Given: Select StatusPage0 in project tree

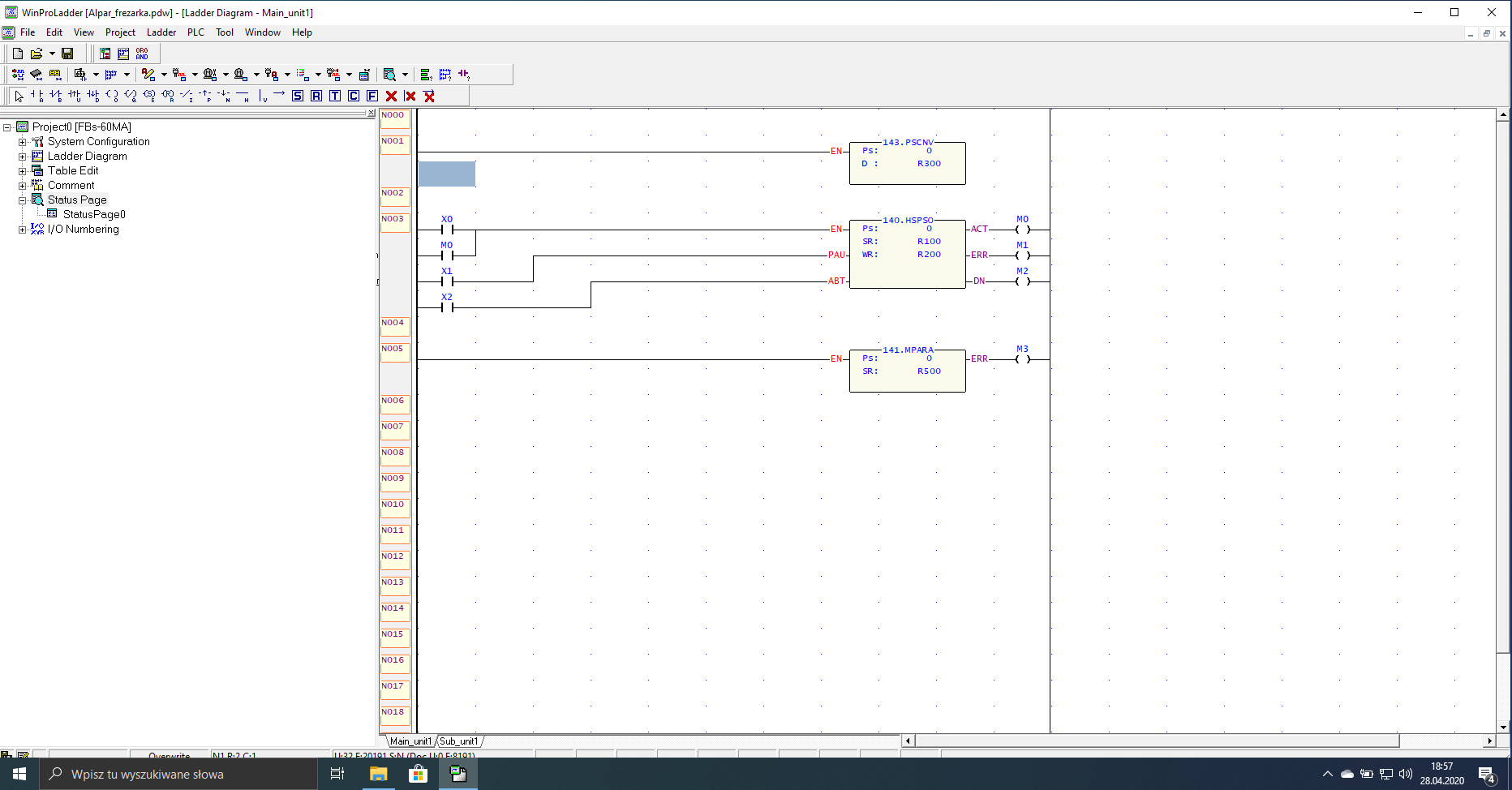Looking at the screenshot, I should click(x=94, y=215).
